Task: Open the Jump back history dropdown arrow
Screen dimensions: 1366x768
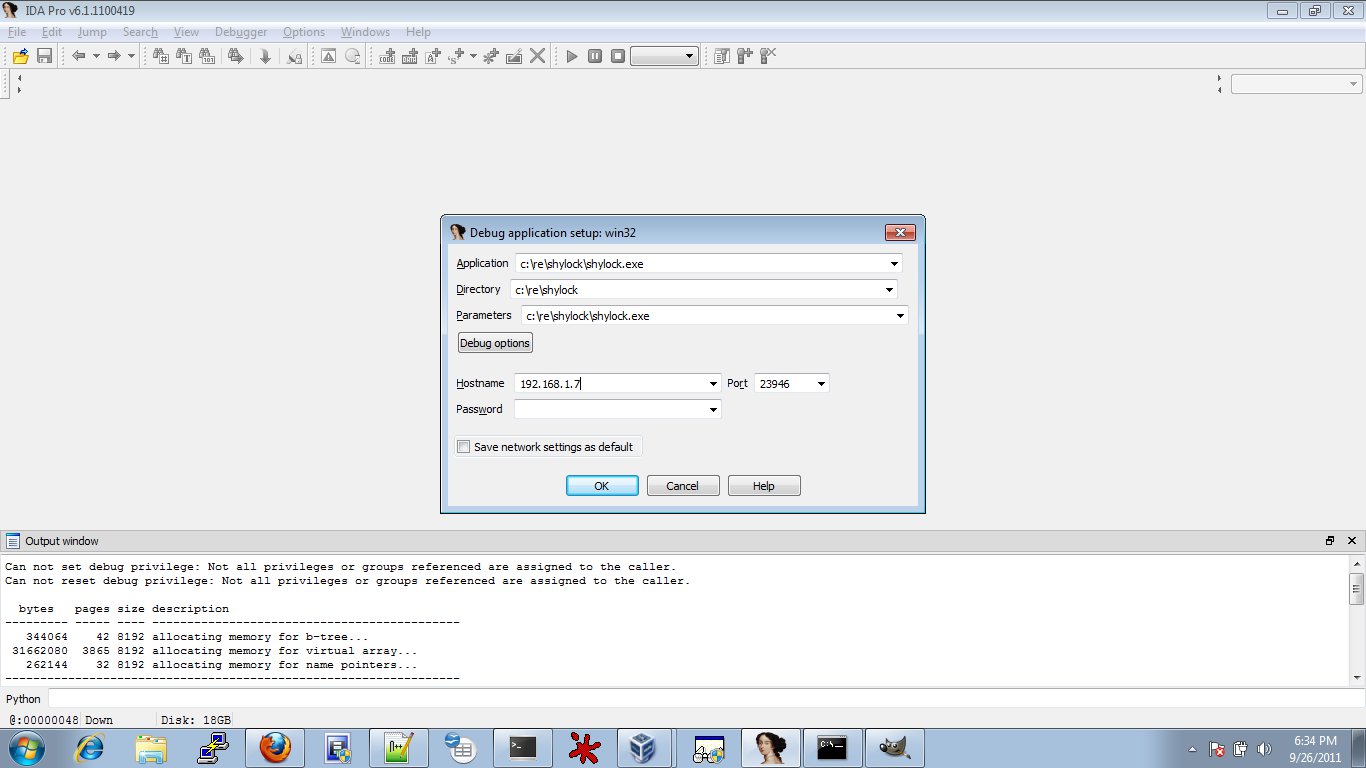Action: coord(96,56)
